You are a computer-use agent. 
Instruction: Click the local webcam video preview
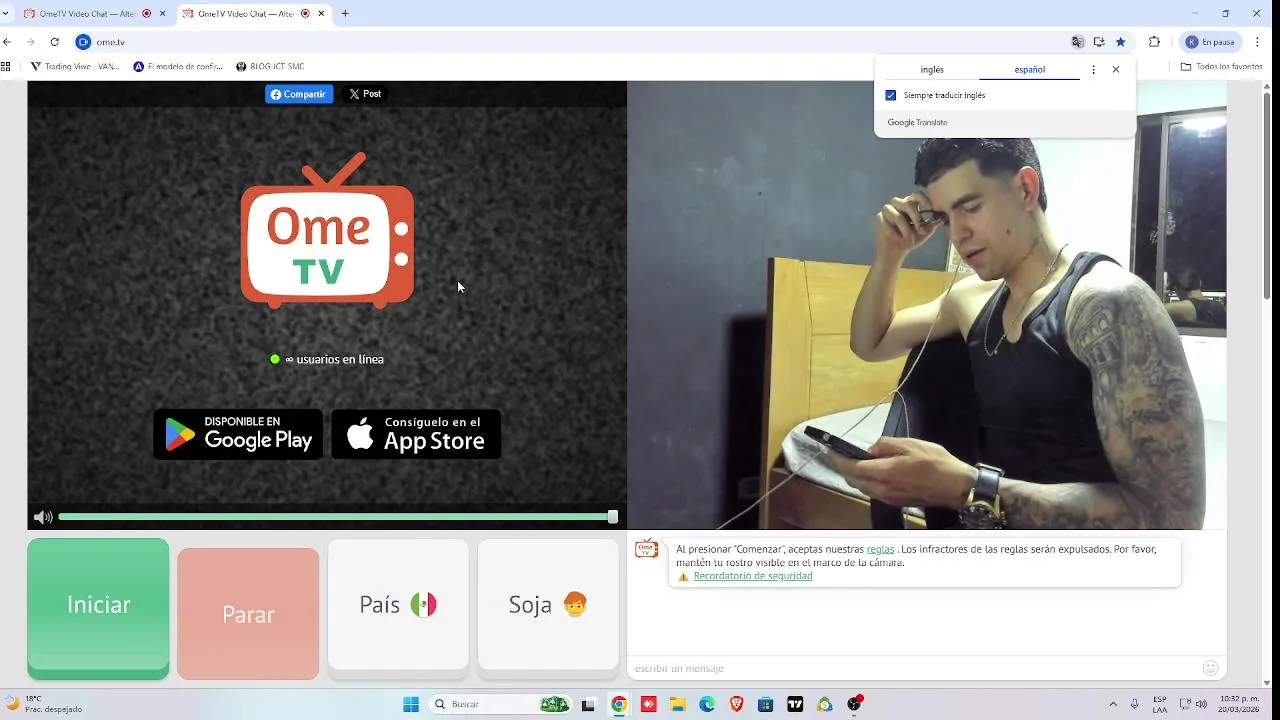[927, 305]
